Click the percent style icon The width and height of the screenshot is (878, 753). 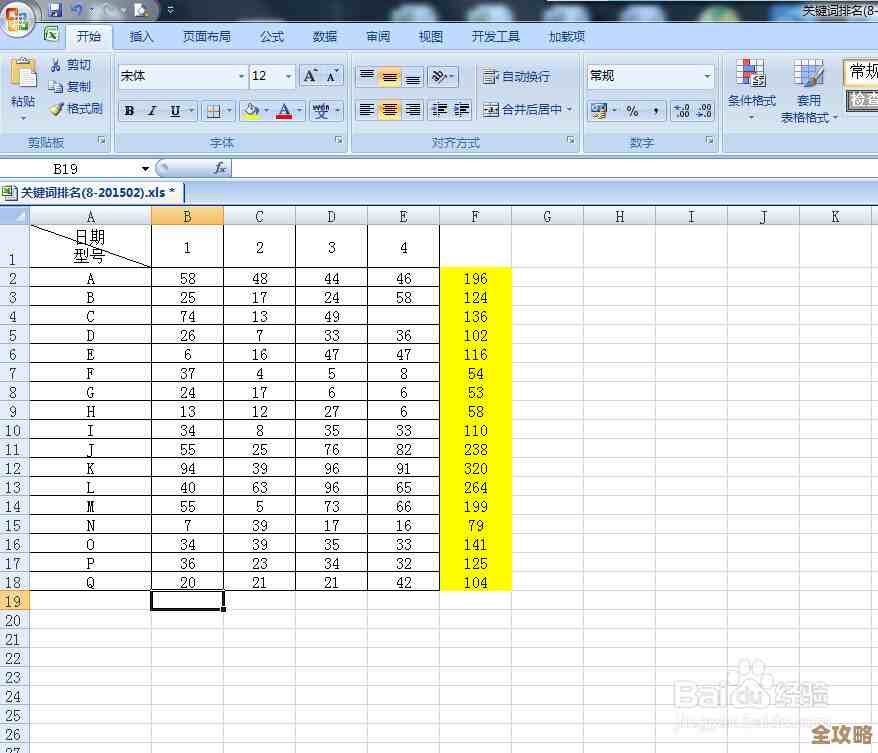point(633,111)
